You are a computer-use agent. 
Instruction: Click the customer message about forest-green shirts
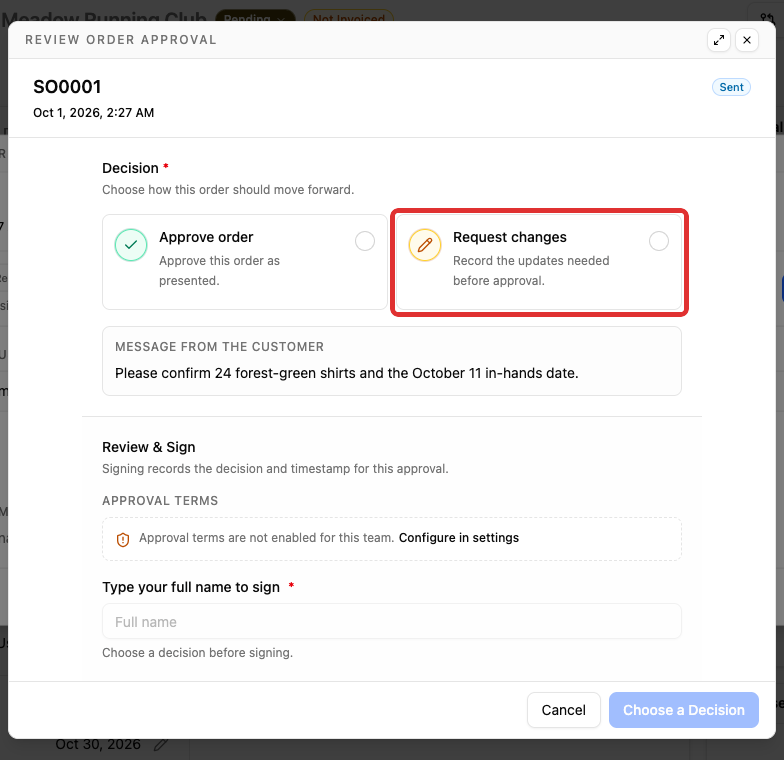pyautogui.click(x=346, y=373)
